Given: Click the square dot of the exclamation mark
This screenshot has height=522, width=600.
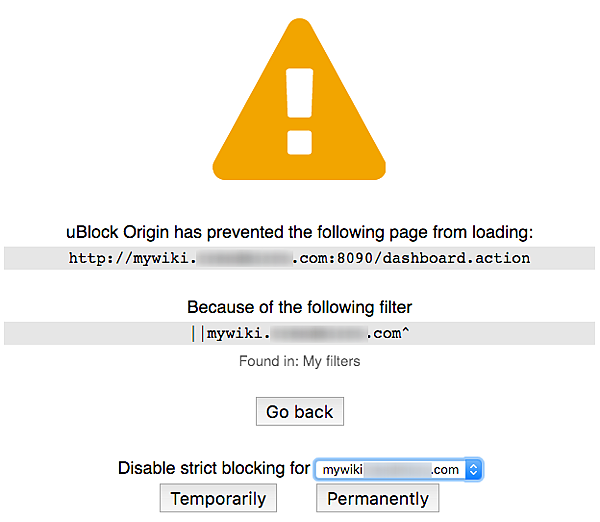Looking at the screenshot, I should (x=300, y=143).
